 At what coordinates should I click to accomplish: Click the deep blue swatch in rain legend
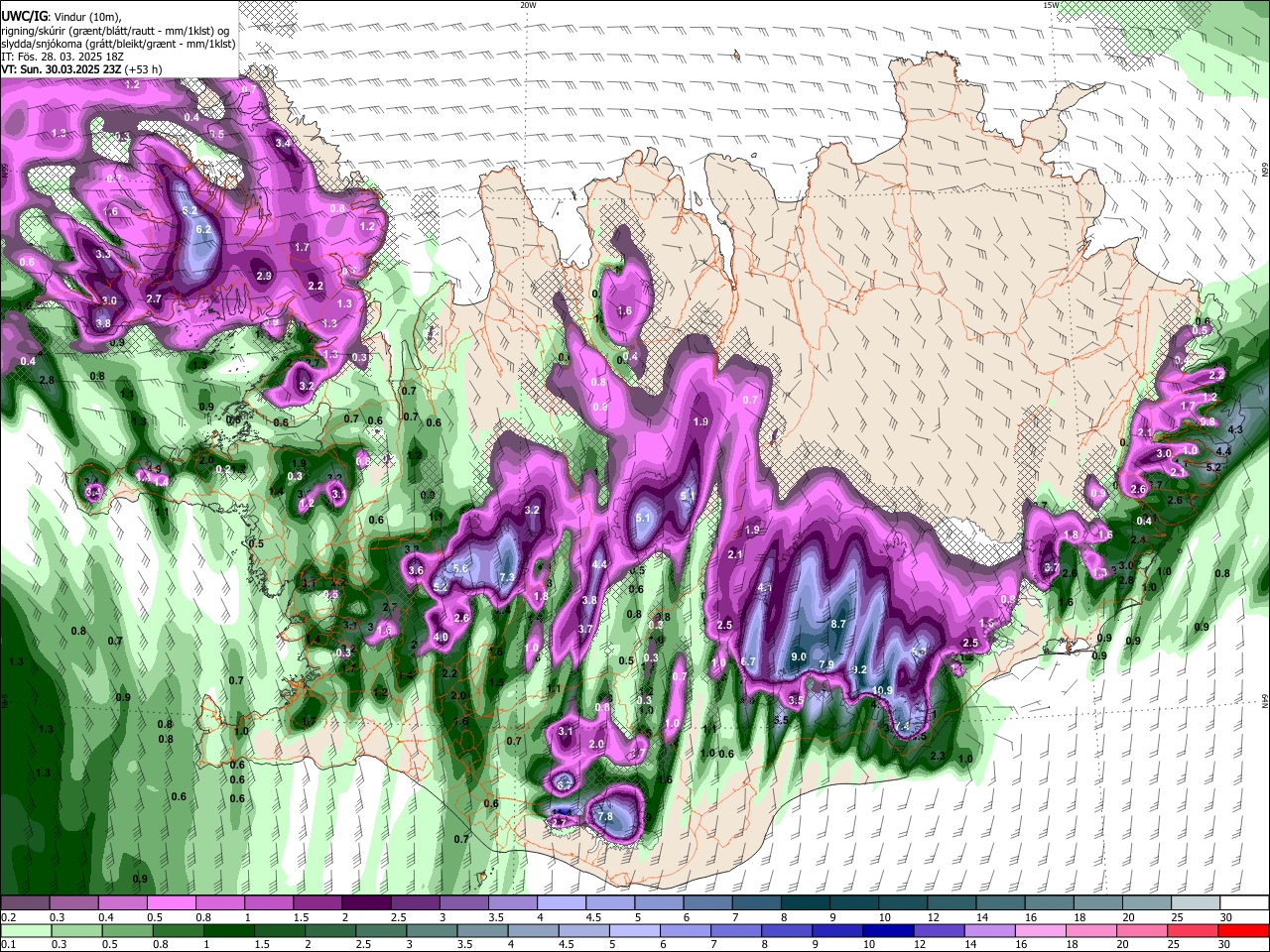pyautogui.click(x=886, y=930)
